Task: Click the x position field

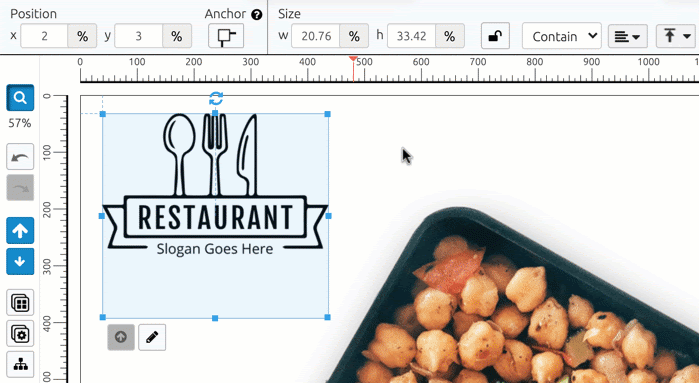Action: (44, 36)
